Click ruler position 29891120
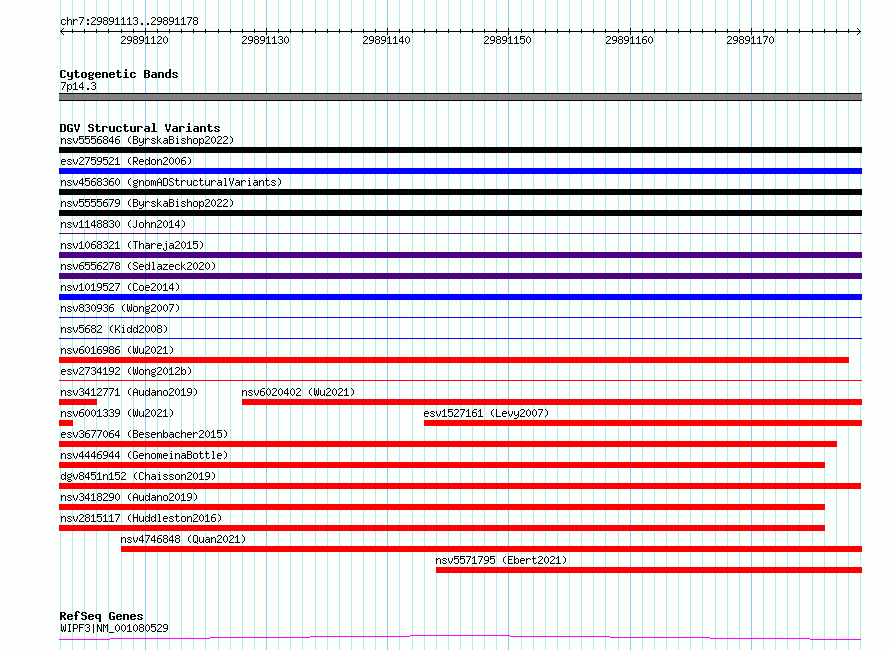The height and width of the screenshot is (650, 890). [x=144, y=40]
